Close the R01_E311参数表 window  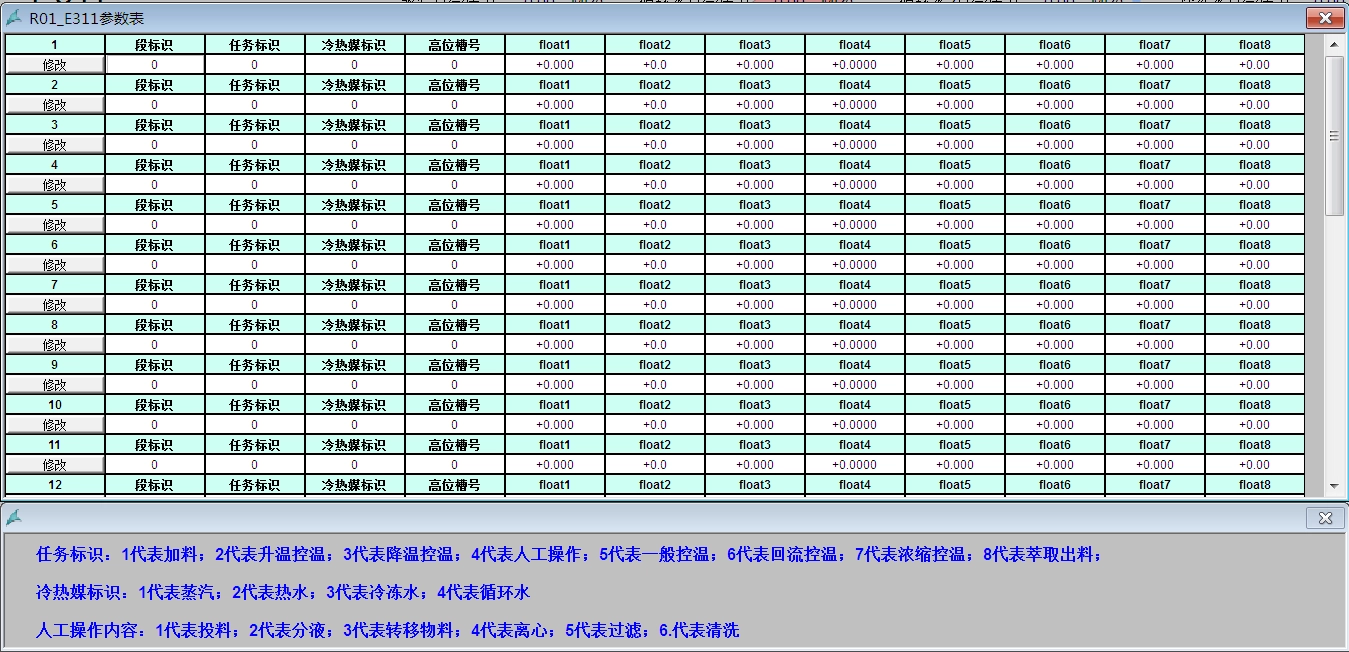click(1325, 18)
